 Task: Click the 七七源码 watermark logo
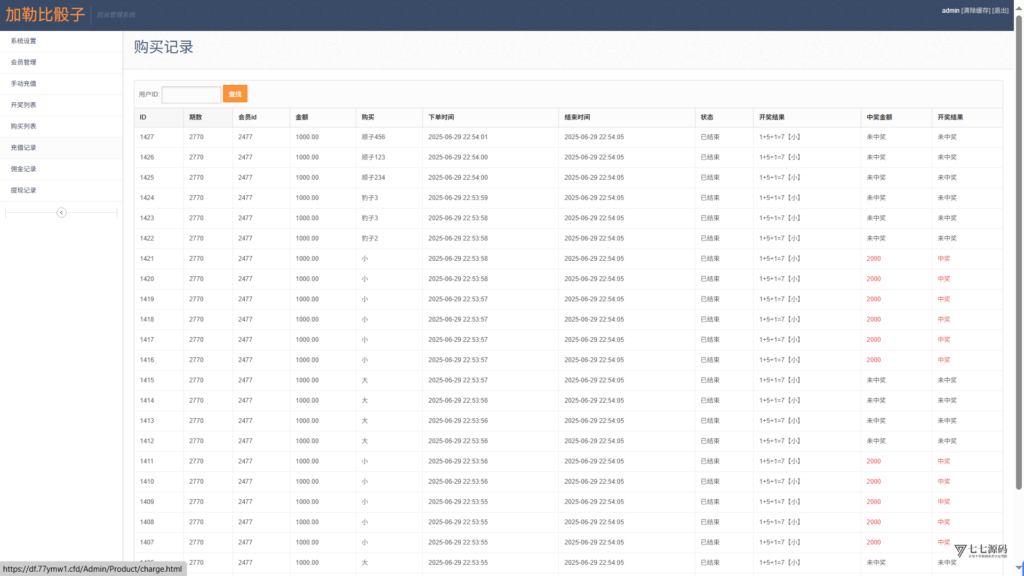point(980,551)
